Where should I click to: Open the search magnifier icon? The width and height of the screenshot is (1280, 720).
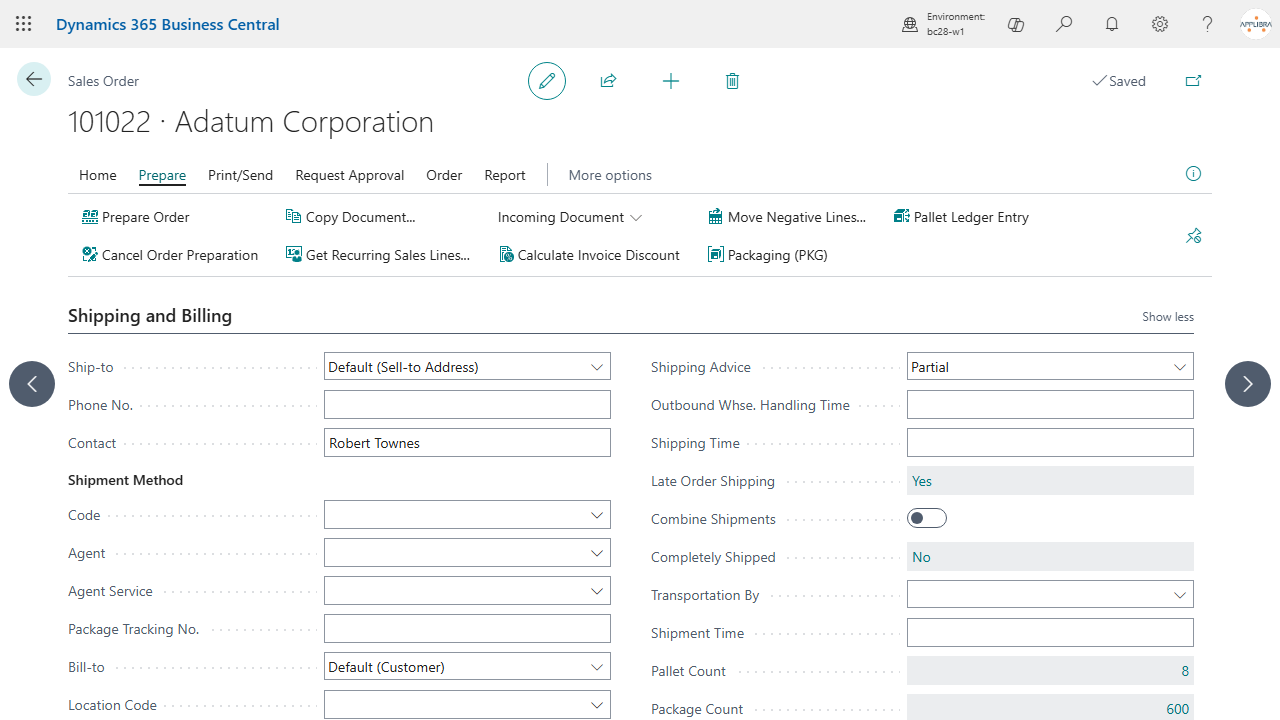click(1064, 24)
